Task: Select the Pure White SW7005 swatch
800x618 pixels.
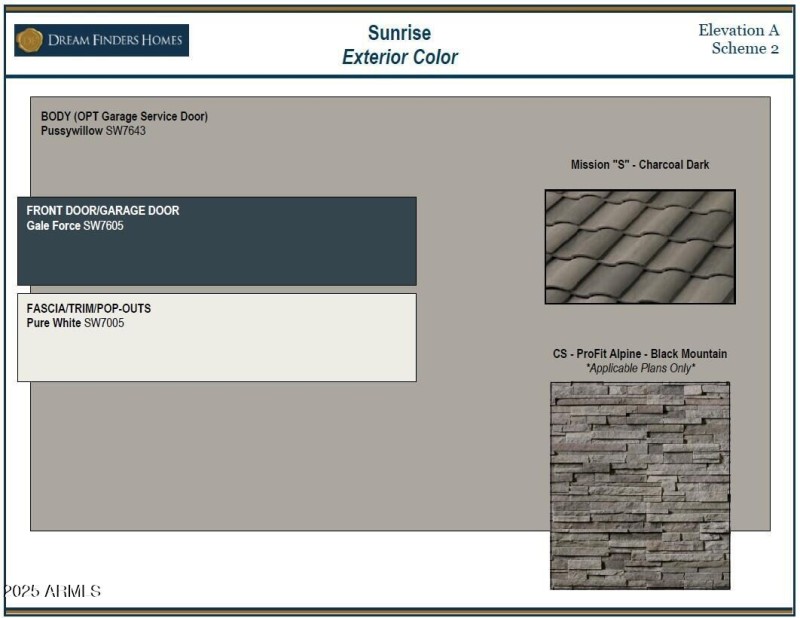Action: [75, 323]
